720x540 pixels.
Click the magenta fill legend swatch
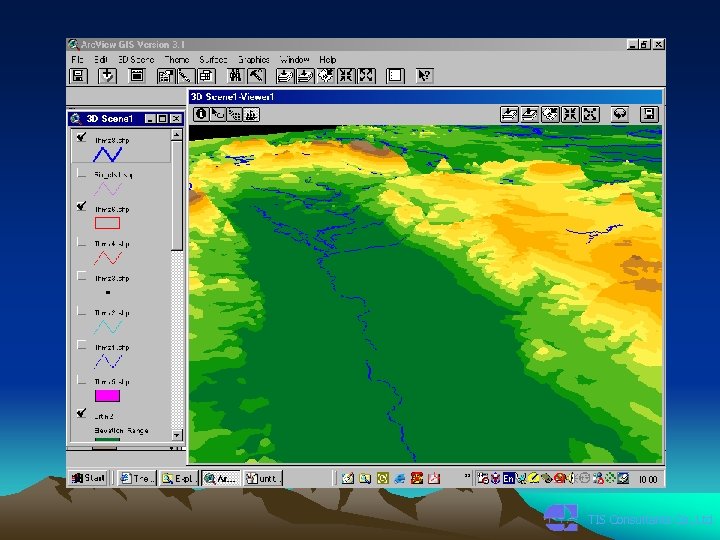tap(107, 396)
